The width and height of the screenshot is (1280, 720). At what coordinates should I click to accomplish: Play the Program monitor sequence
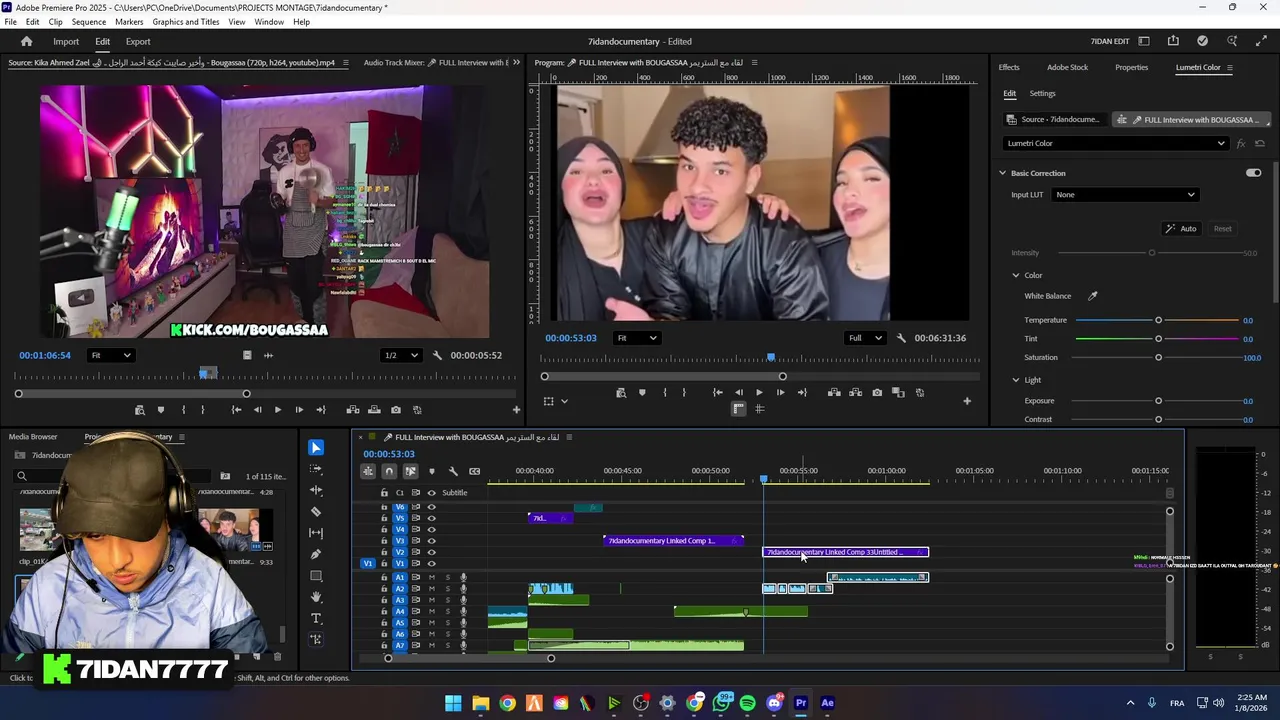coord(759,392)
